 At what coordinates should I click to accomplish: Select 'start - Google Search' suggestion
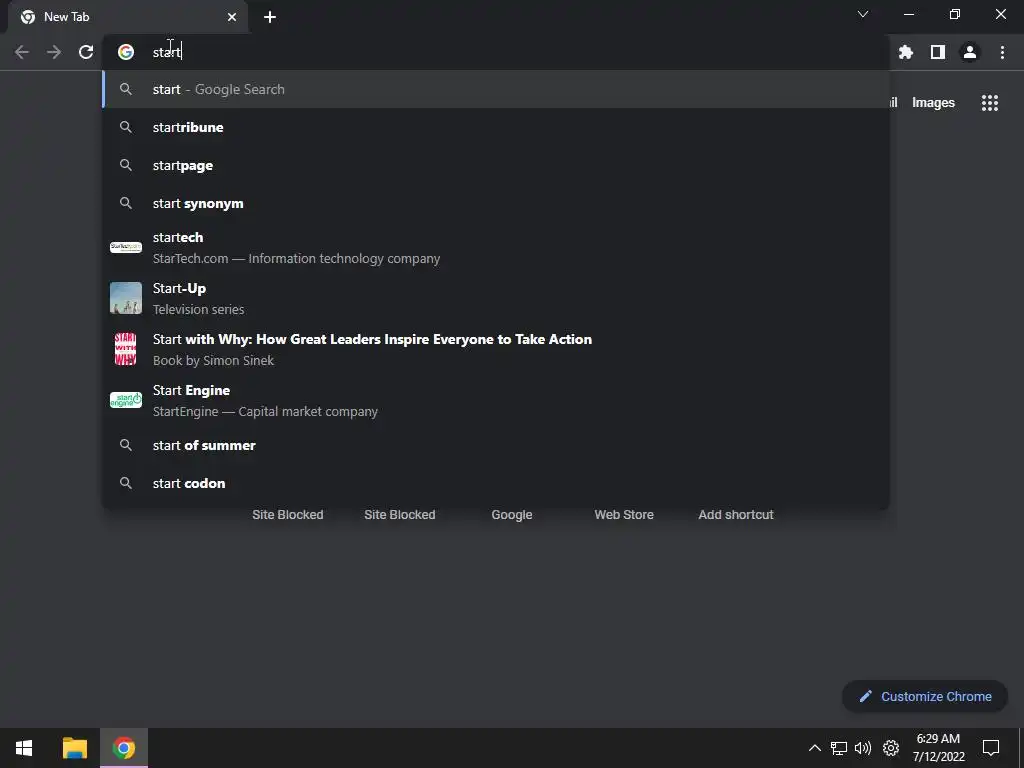click(x=496, y=89)
